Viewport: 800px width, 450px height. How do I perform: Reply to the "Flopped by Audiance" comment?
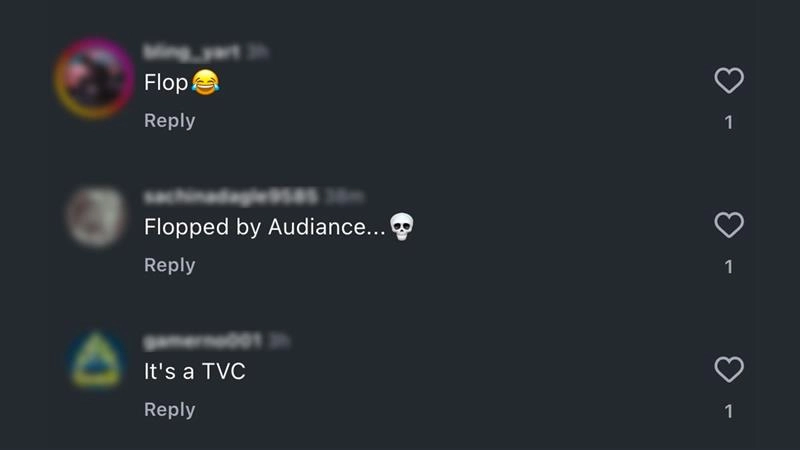pyautogui.click(x=169, y=265)
